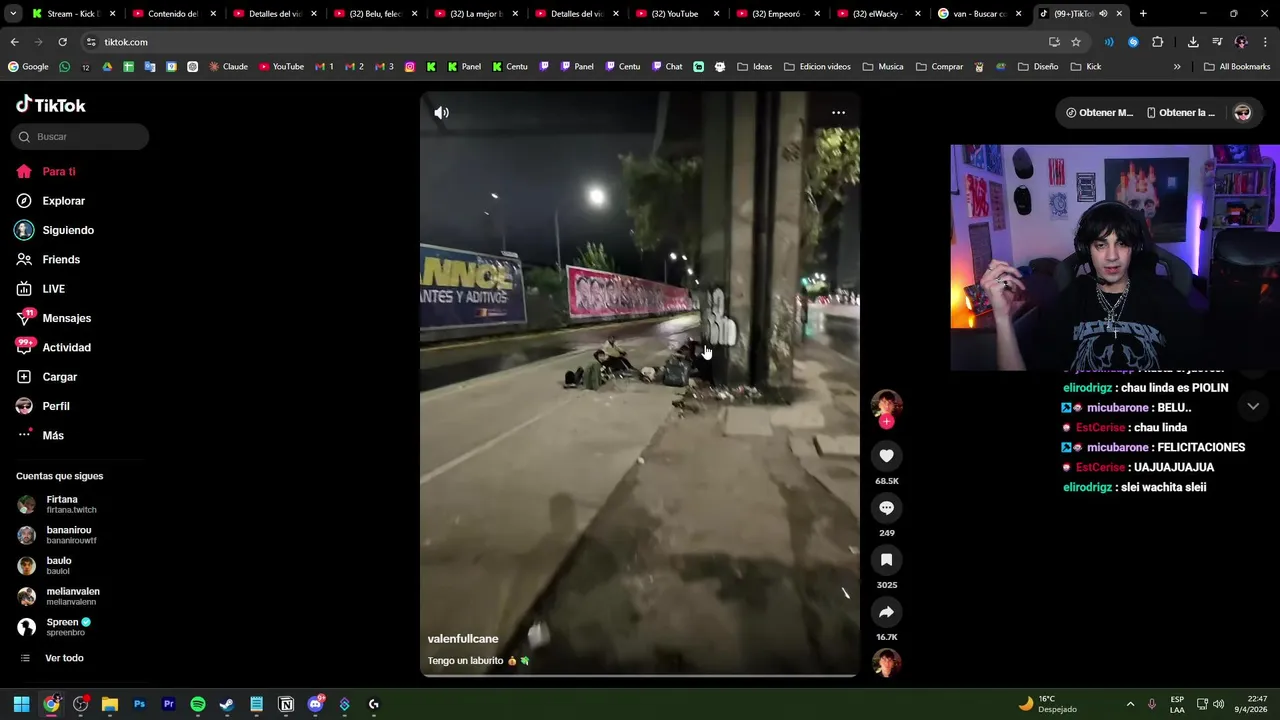Open Explorar in TikTok sidebar
Image resolution: width=1280 pixels, height=720 pixels.
coord(63,201)
